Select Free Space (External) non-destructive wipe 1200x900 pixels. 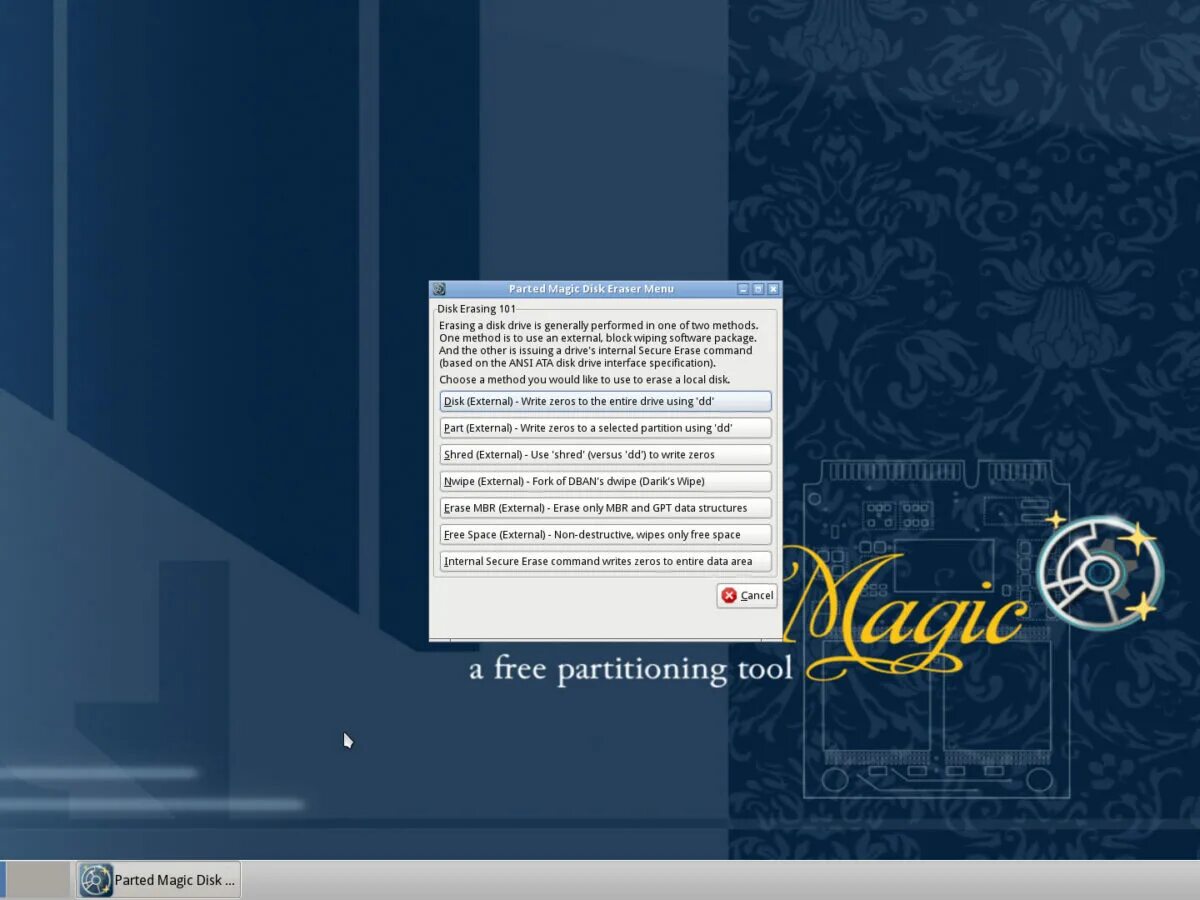click(605, 534)
